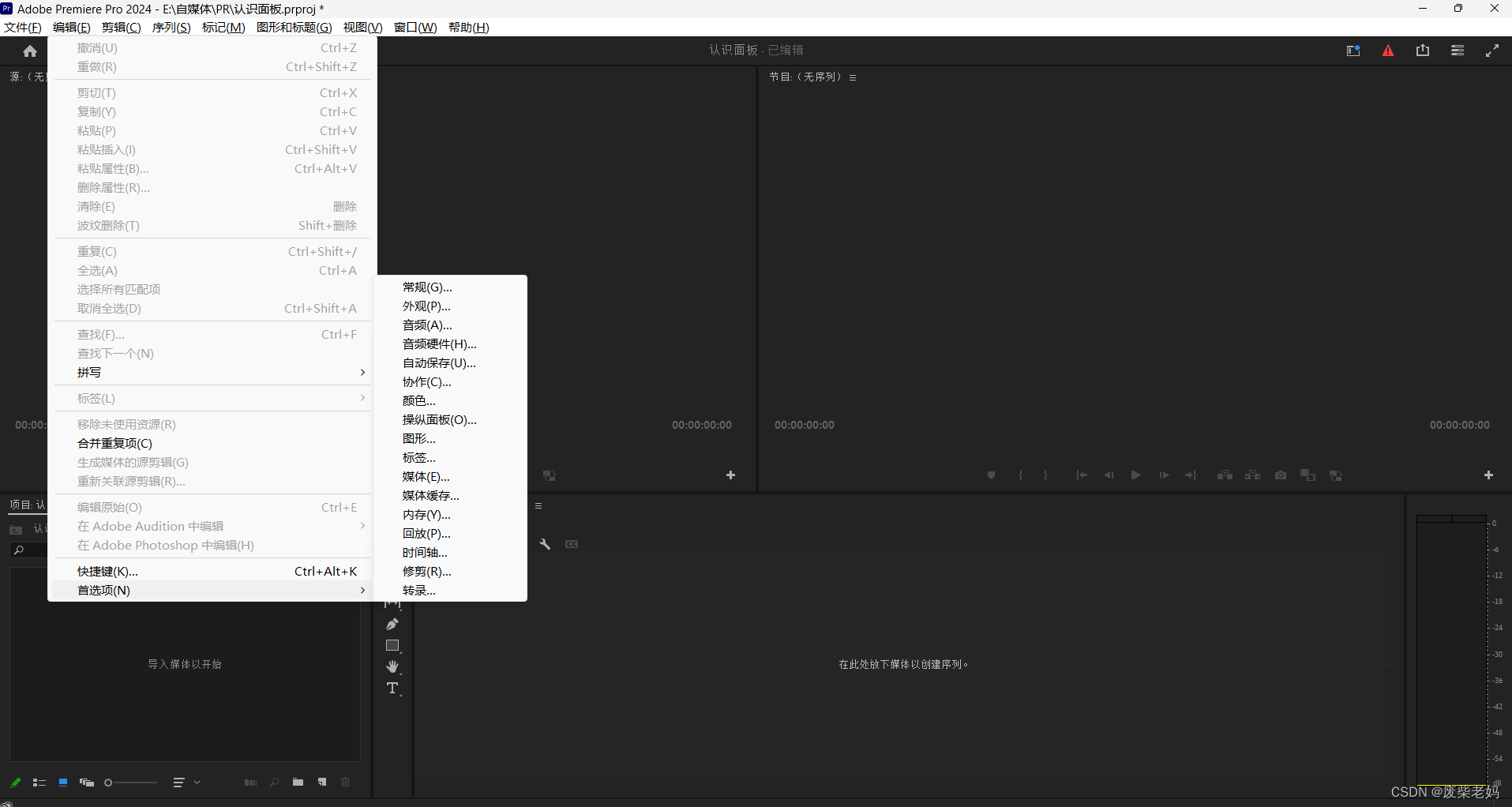Open 常规(G)... preferences

click(x=450, y=287)
